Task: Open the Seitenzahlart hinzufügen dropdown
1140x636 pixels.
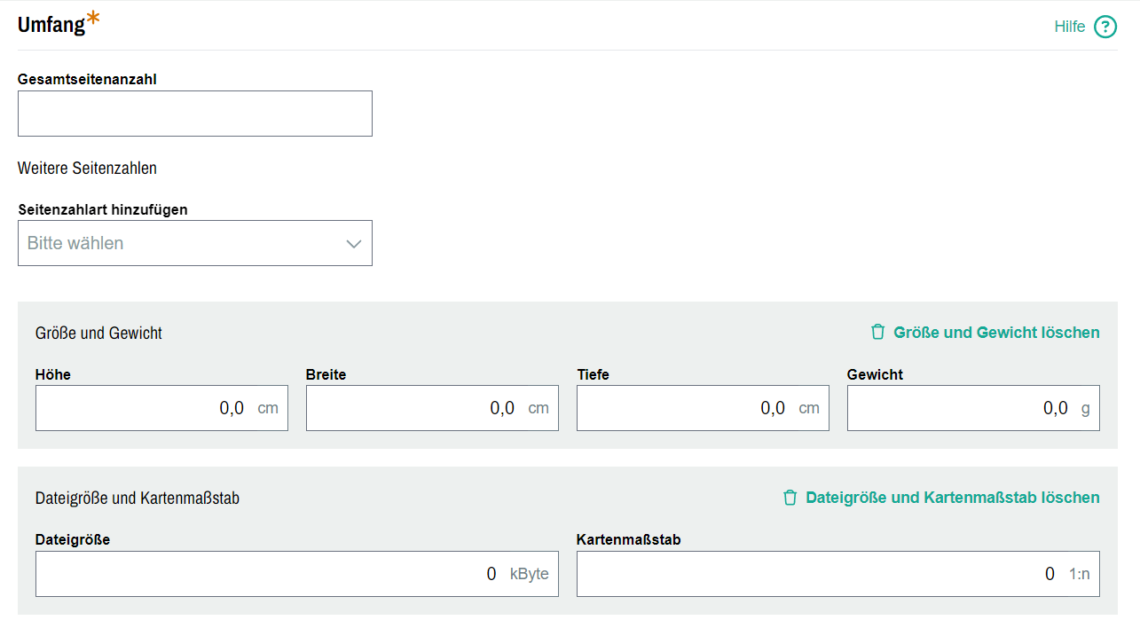Action: [180, 243]
